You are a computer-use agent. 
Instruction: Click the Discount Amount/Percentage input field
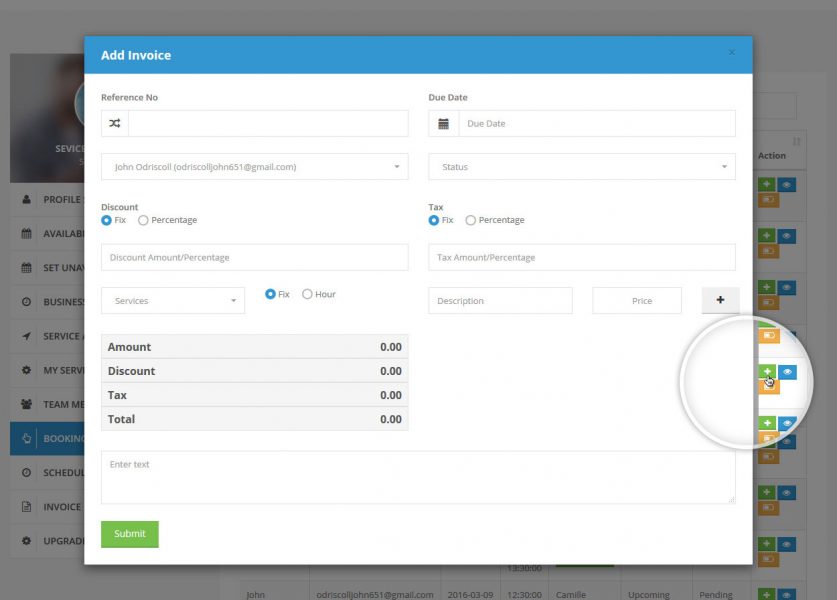(254, 257)
